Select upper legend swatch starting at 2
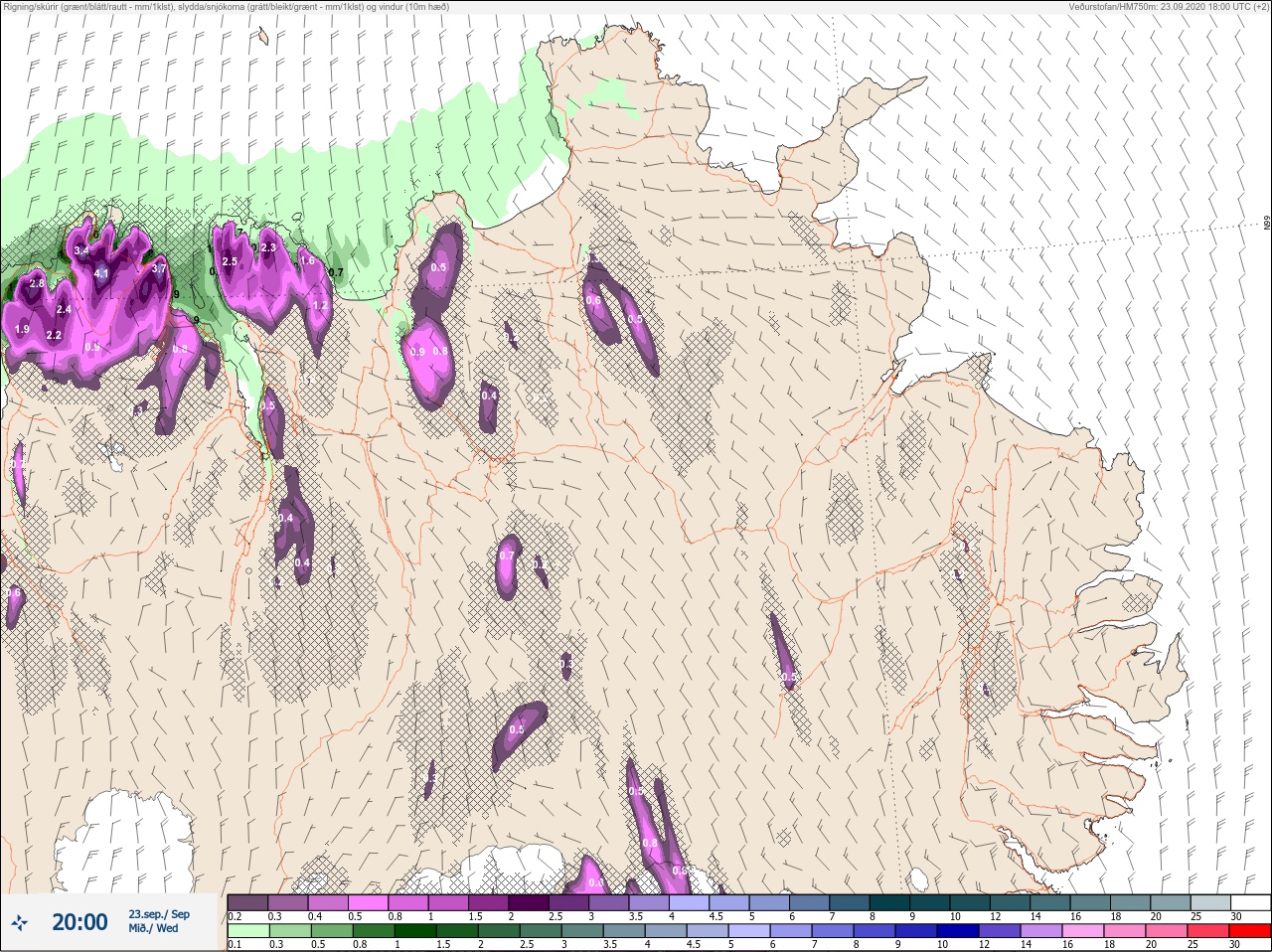Viewport: 1272px width, 952px height. (x=530, y=902)
